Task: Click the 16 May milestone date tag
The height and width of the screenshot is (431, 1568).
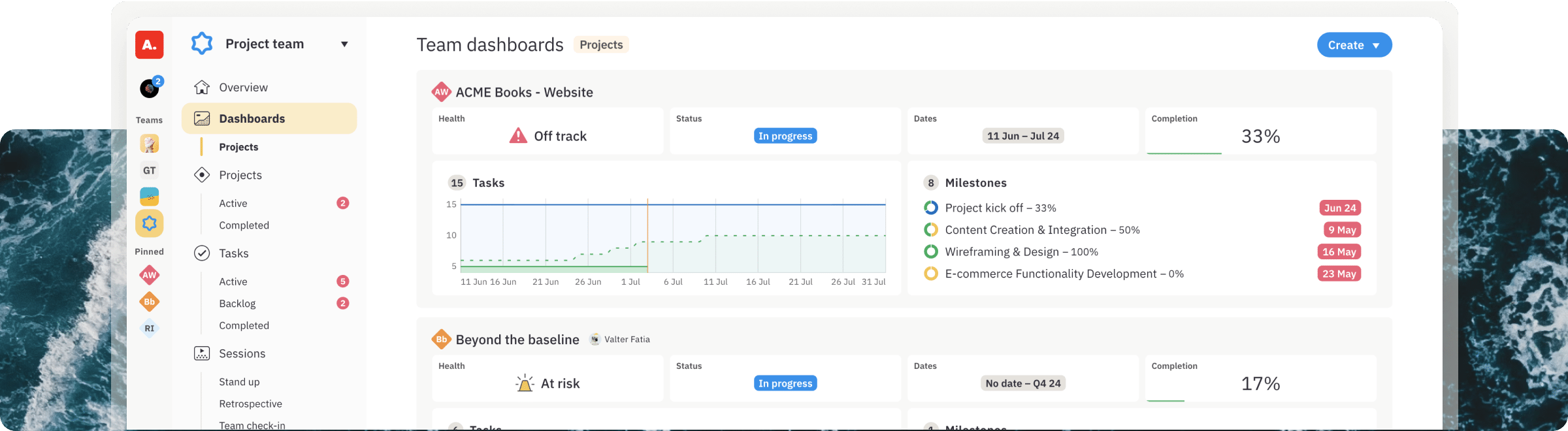Action: 1339,251
